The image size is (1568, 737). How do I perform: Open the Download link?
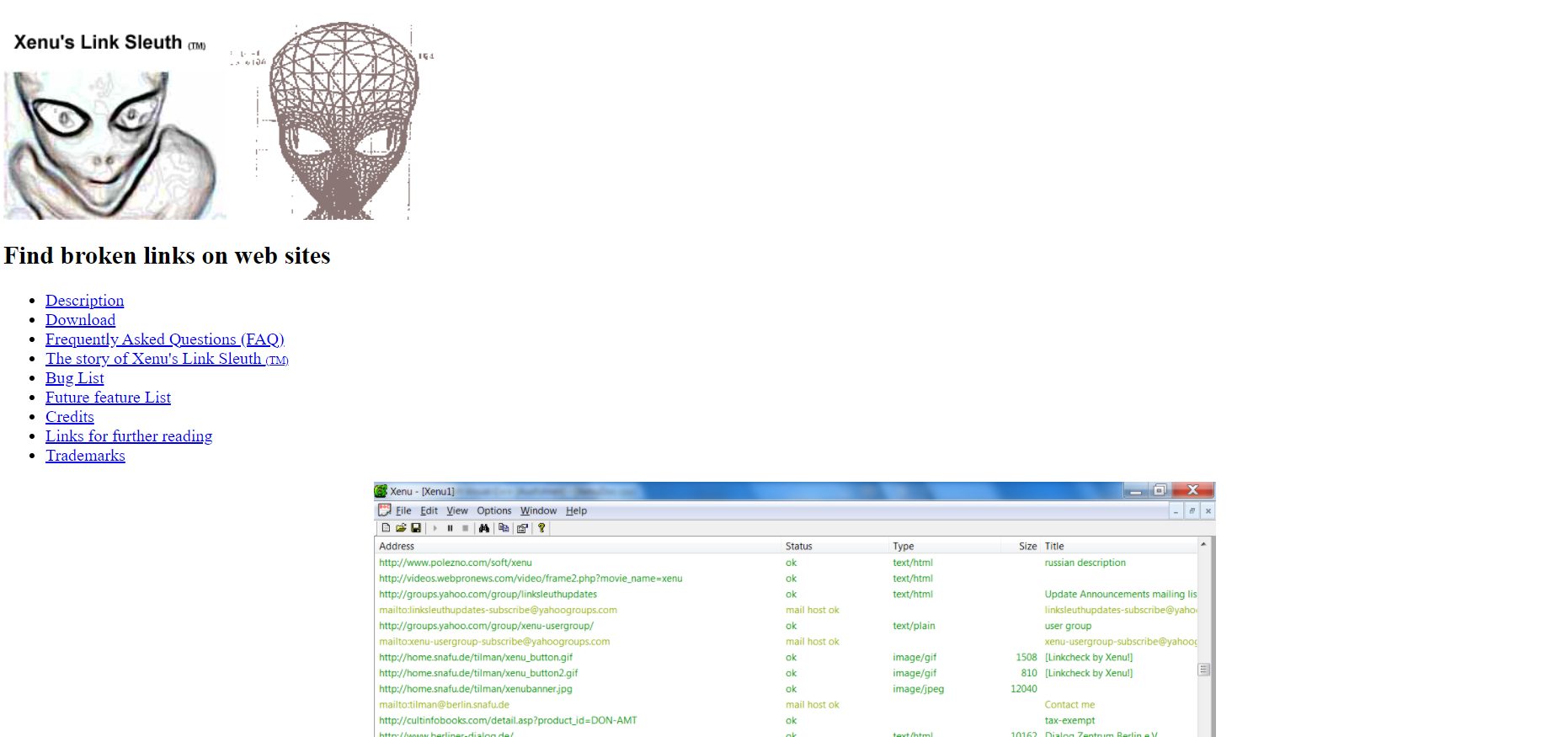point(81,320)
